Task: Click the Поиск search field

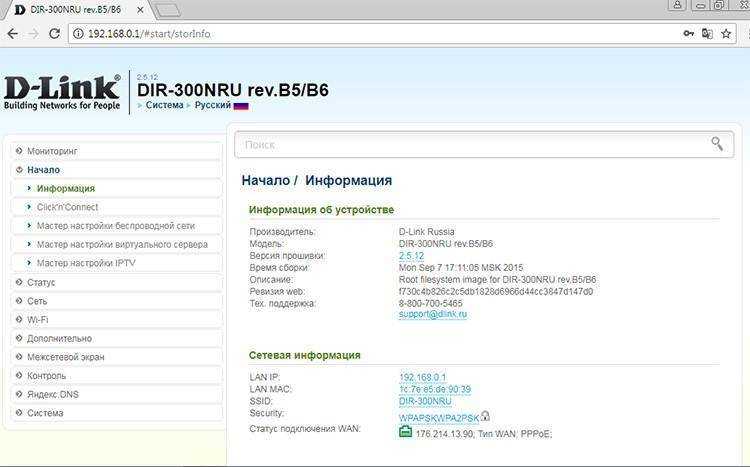Action: pyautogui.click(x=484, y=144)
